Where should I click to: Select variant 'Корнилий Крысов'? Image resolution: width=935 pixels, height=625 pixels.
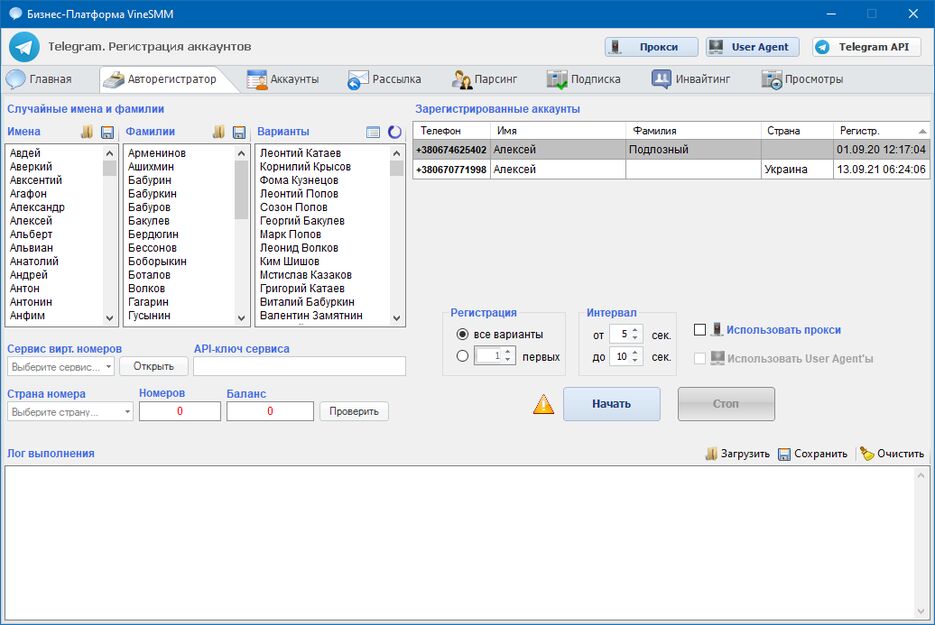point(305,167)
